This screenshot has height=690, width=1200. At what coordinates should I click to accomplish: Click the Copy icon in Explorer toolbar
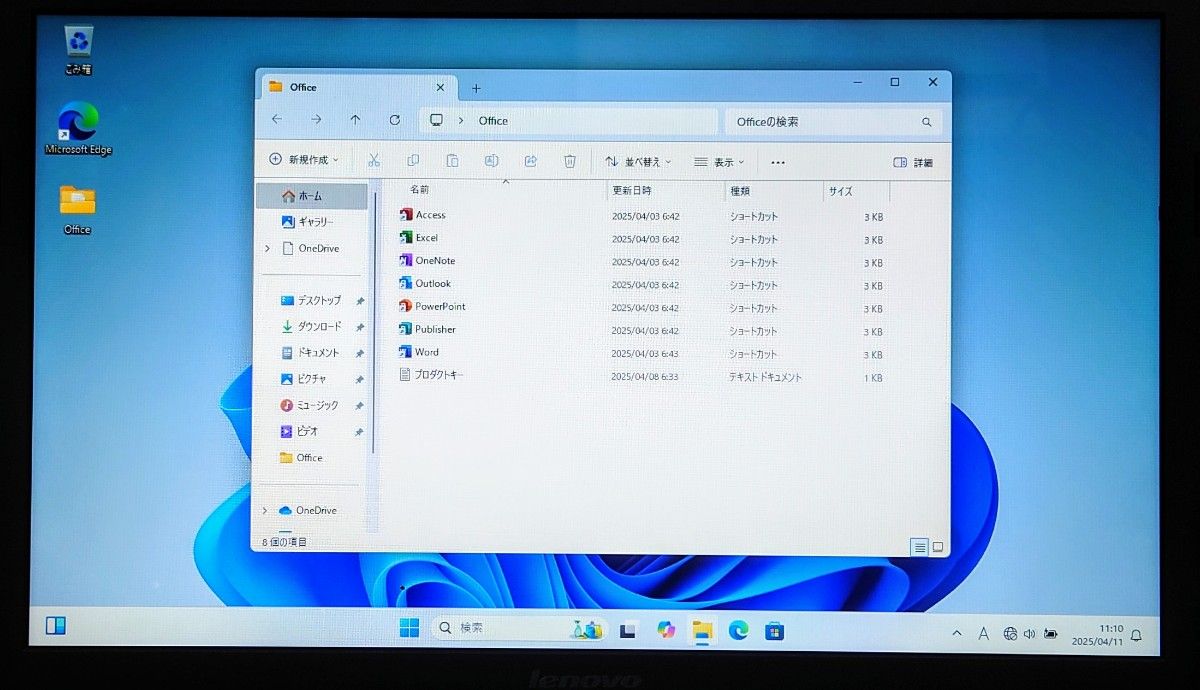point(413,161)
